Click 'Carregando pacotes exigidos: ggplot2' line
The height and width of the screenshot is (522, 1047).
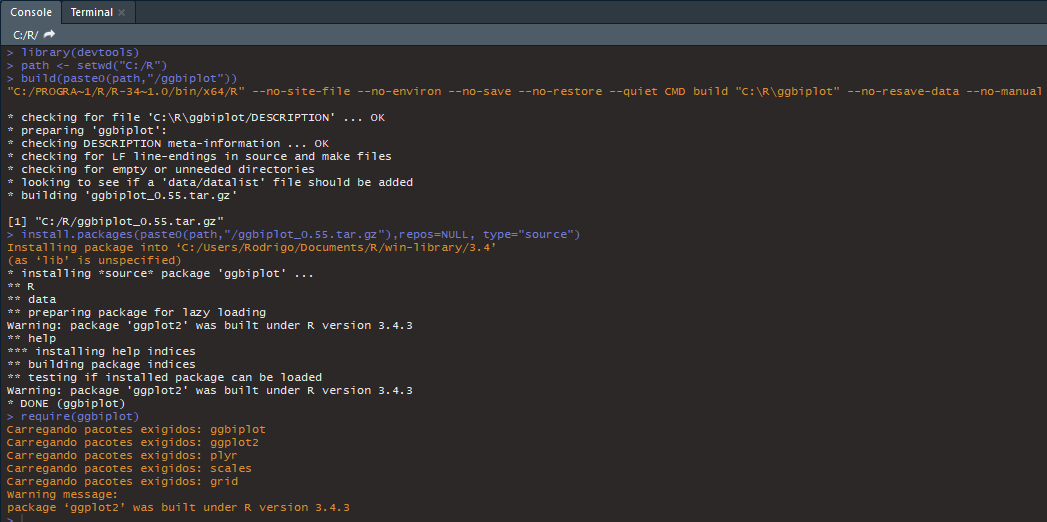pos(133,442)
